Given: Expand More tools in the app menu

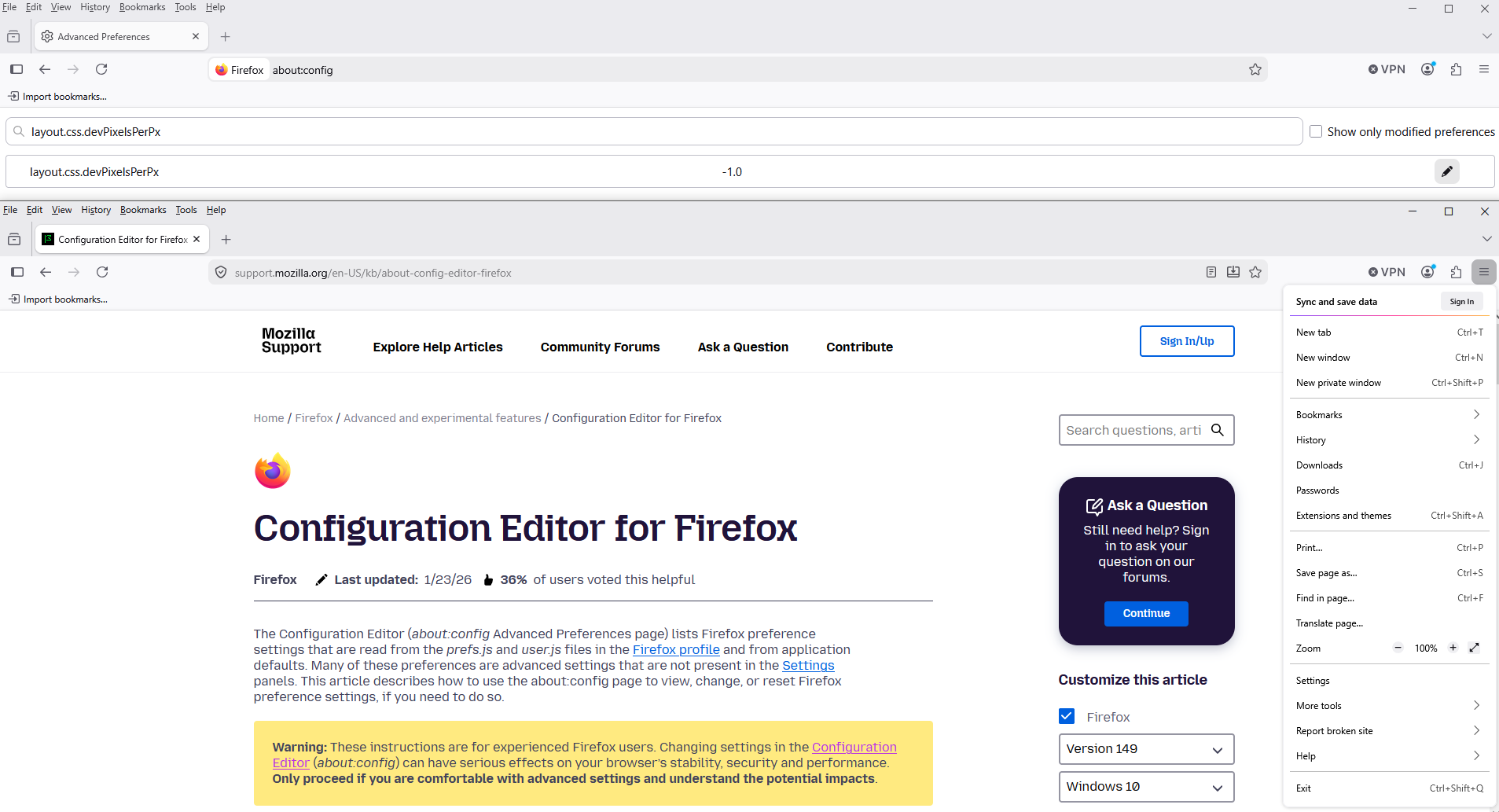Looking at the screenshot, I should click(1390, 706).
